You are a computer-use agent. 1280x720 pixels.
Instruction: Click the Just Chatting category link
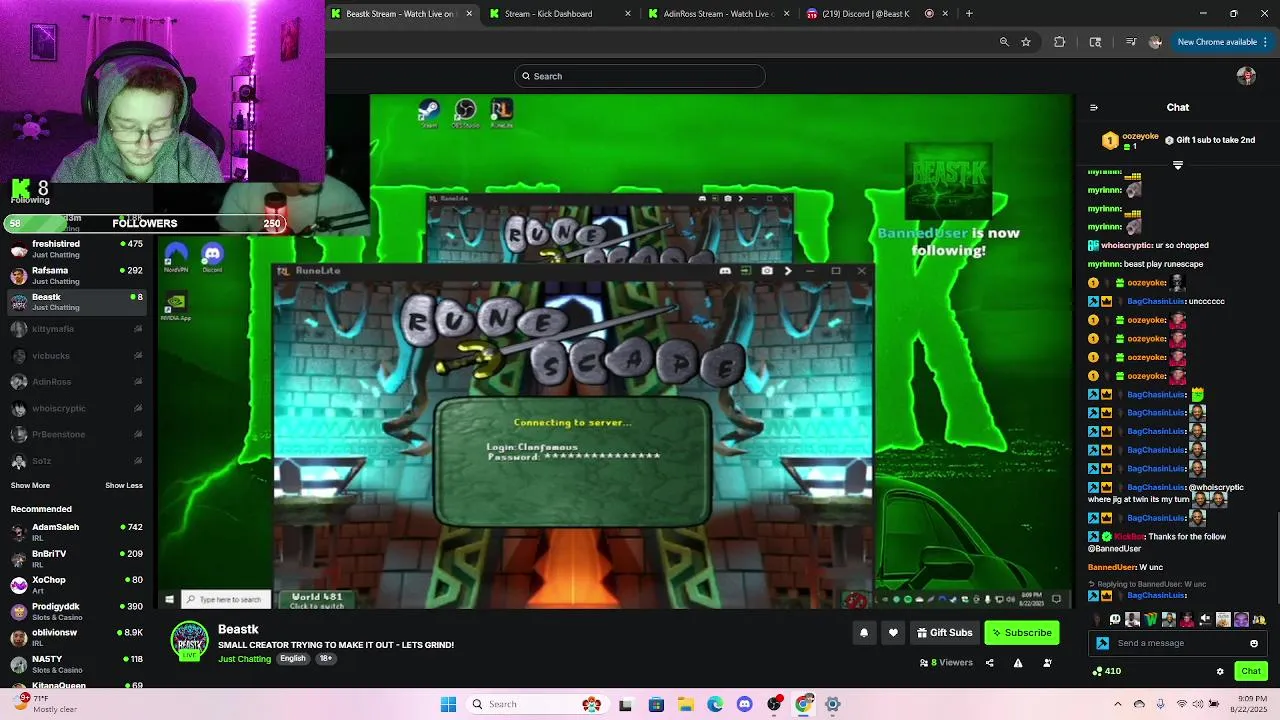point(244,659)
